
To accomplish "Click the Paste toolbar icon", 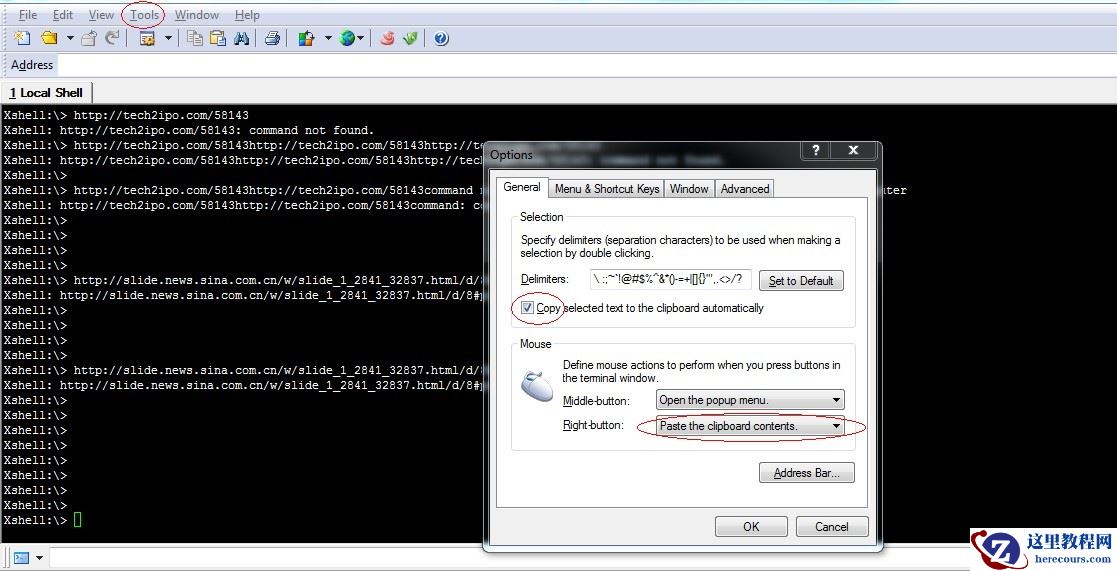I will (x=218, y=38).
